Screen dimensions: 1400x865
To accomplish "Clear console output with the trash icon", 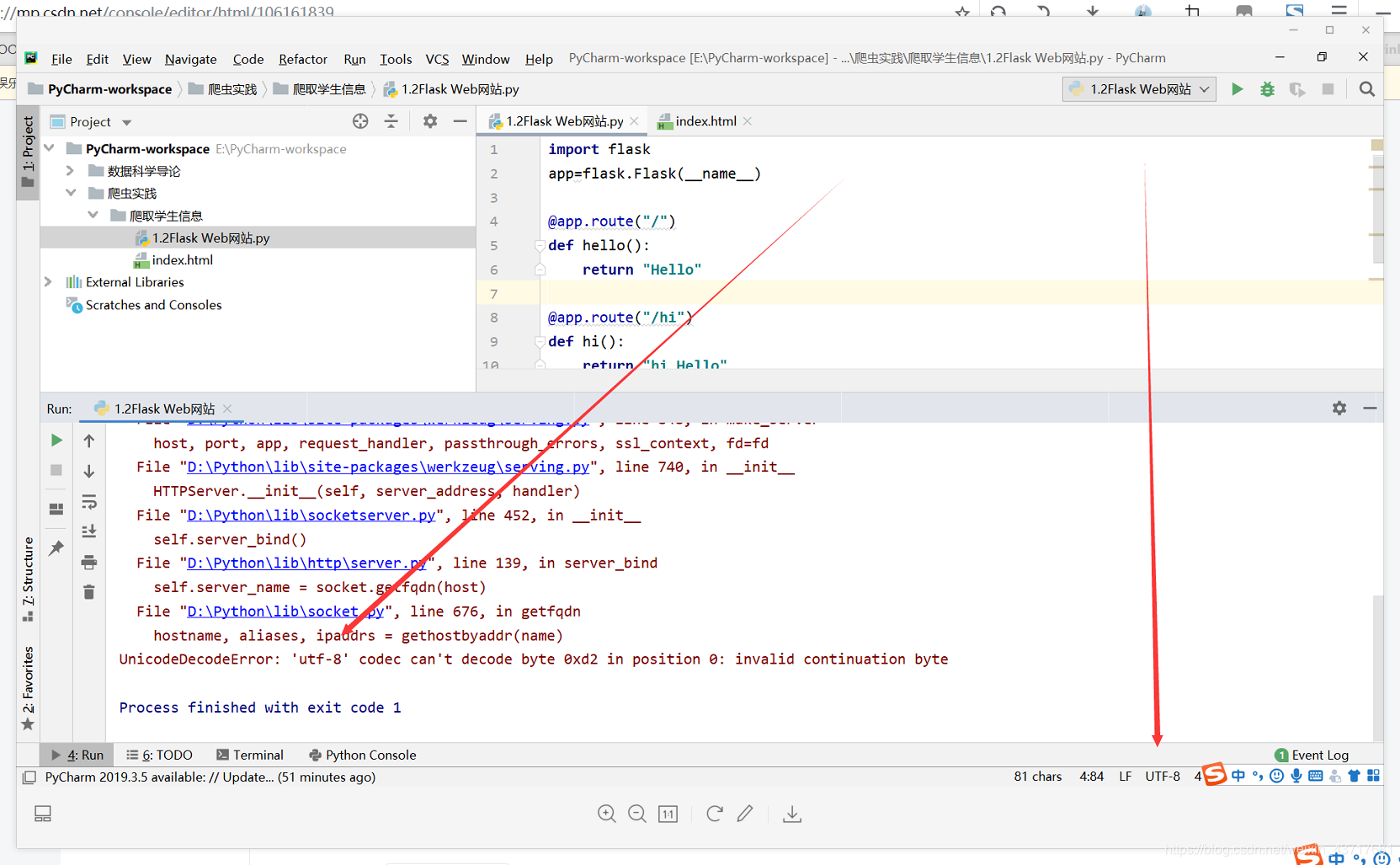I will (x=88, y=592).
